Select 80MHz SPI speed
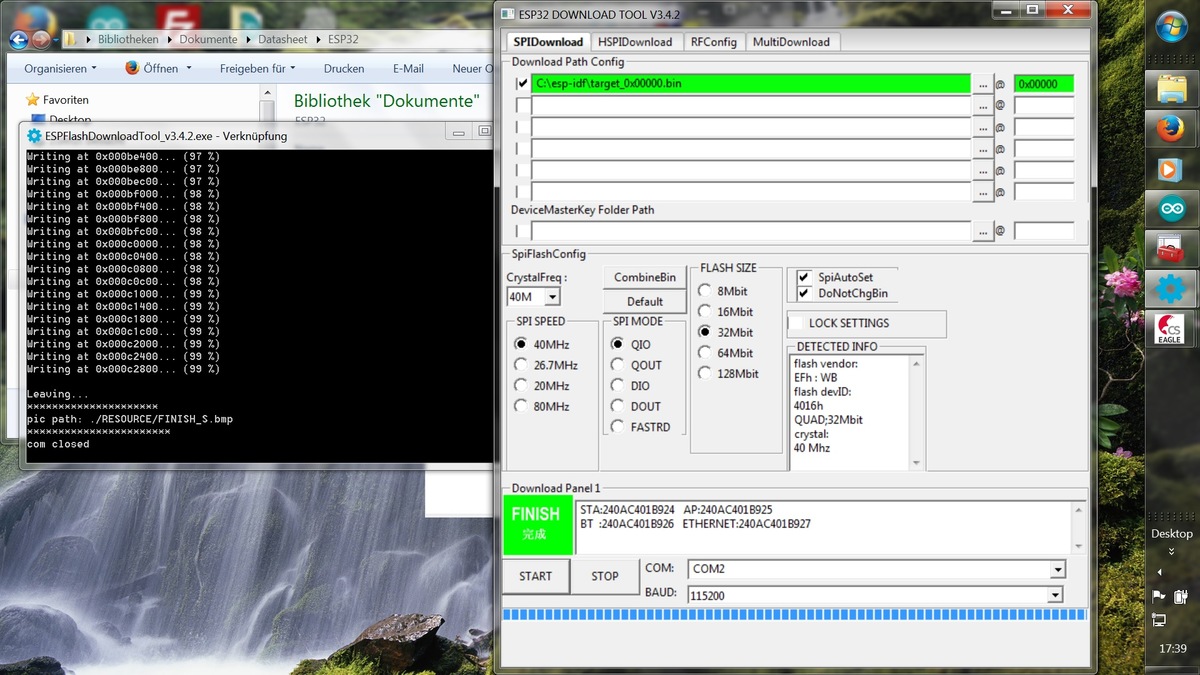 click(520, 406)
